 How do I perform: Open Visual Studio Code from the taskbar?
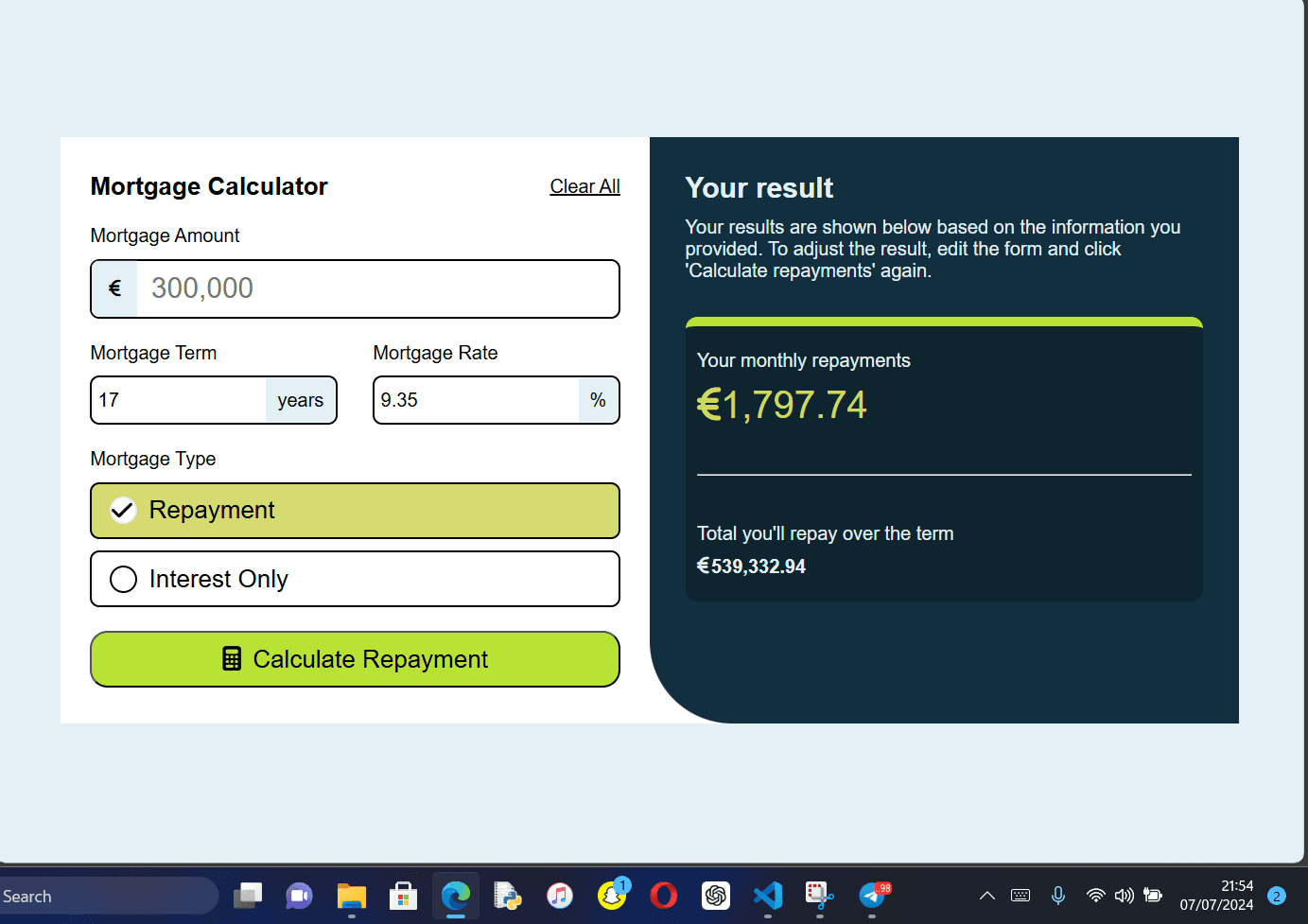point(768,896)
